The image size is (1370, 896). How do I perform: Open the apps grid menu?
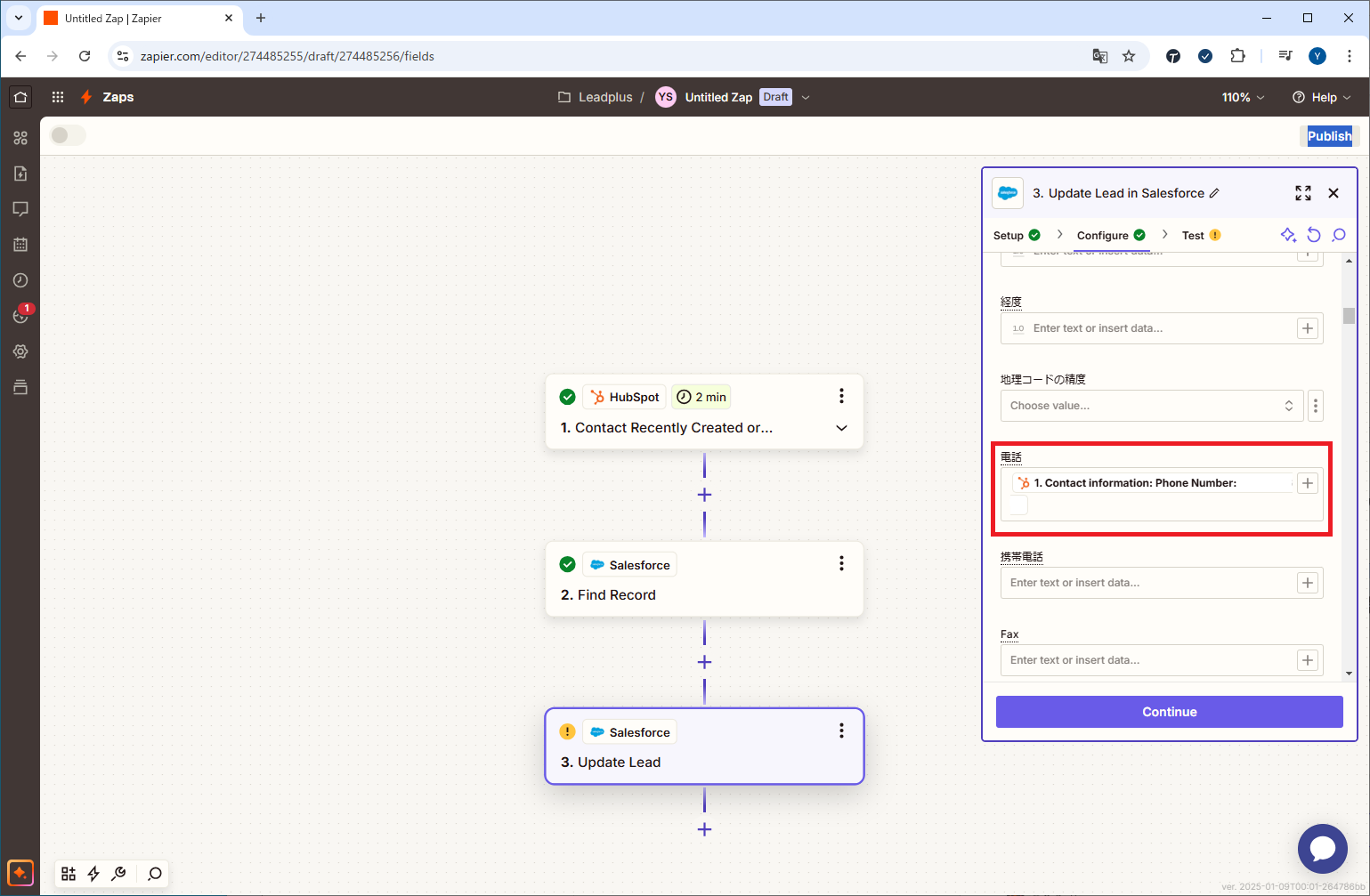pos(58,97)
